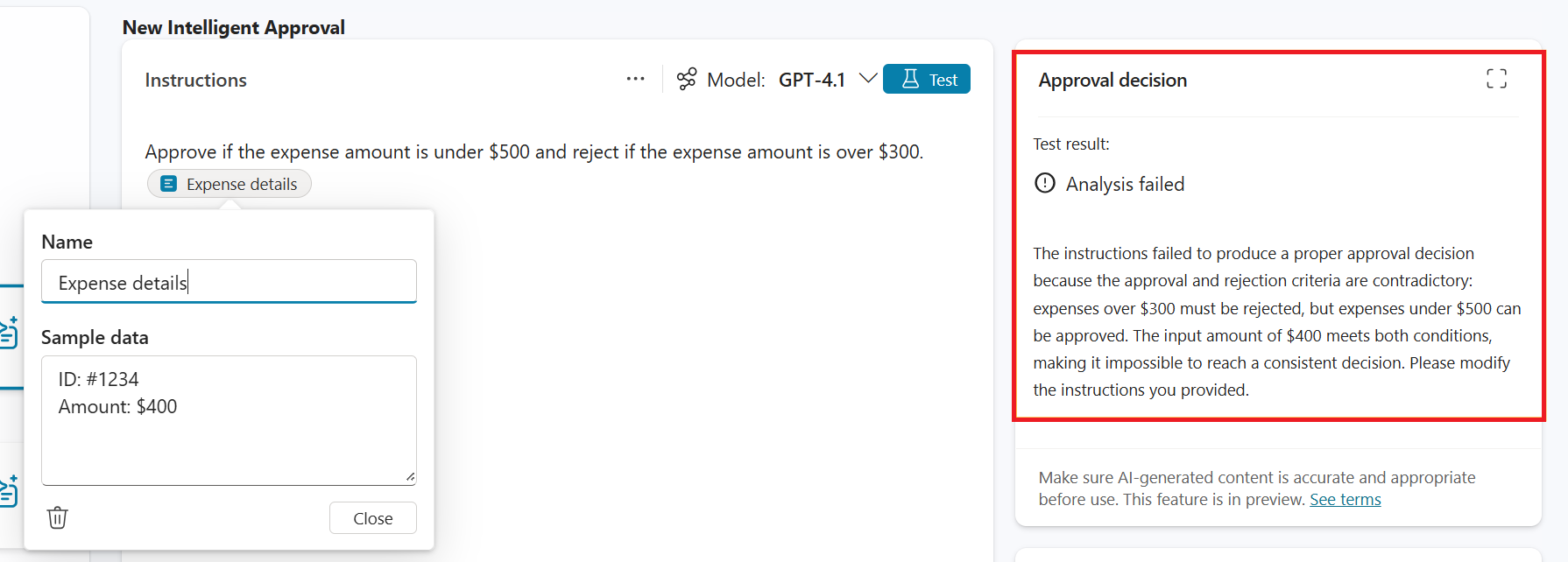Click the beaker icon on the Test button
The image size is (1568, 562).
click(x=909, y=79)
